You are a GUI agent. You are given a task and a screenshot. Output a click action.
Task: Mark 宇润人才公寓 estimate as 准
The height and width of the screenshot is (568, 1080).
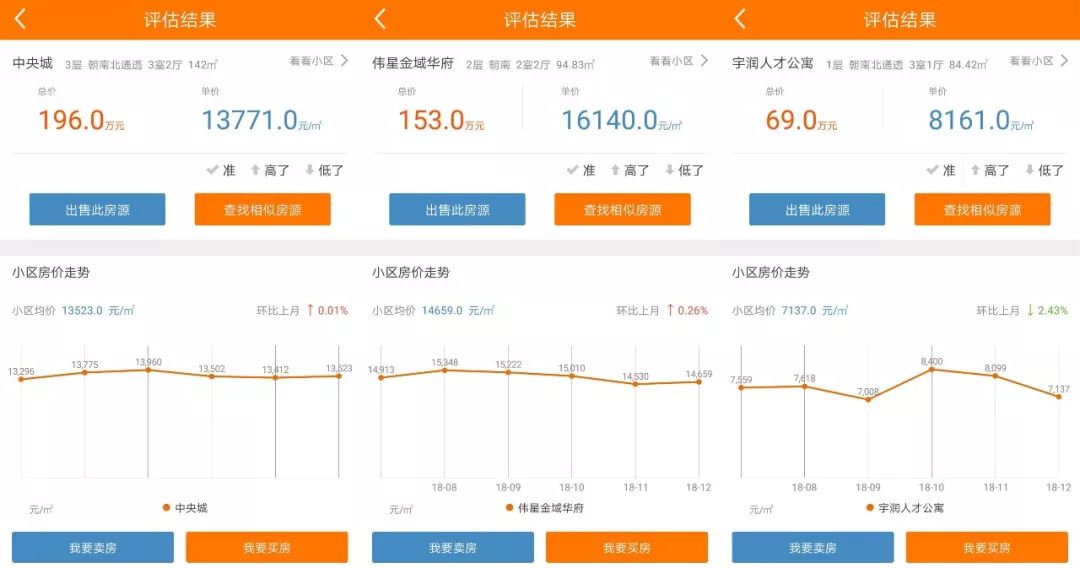pyautogui.click(x=942, y=170)
